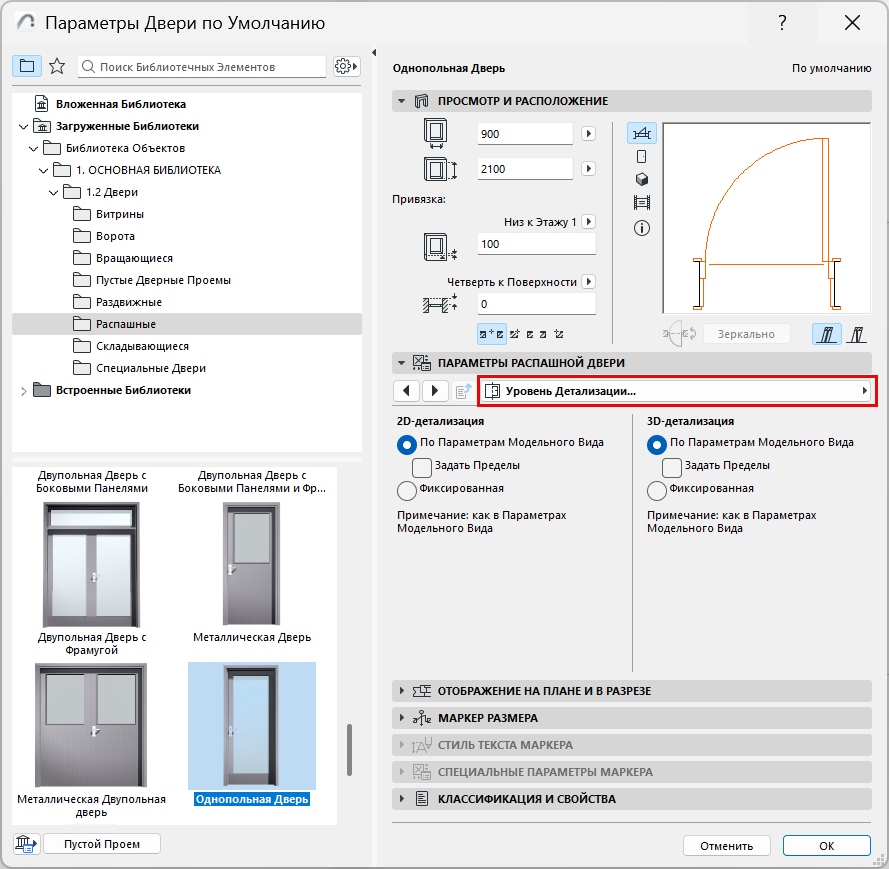This screenshot has width=889, height=869.
Task: Click the sill height field showing 100
Action: point(536,244)
